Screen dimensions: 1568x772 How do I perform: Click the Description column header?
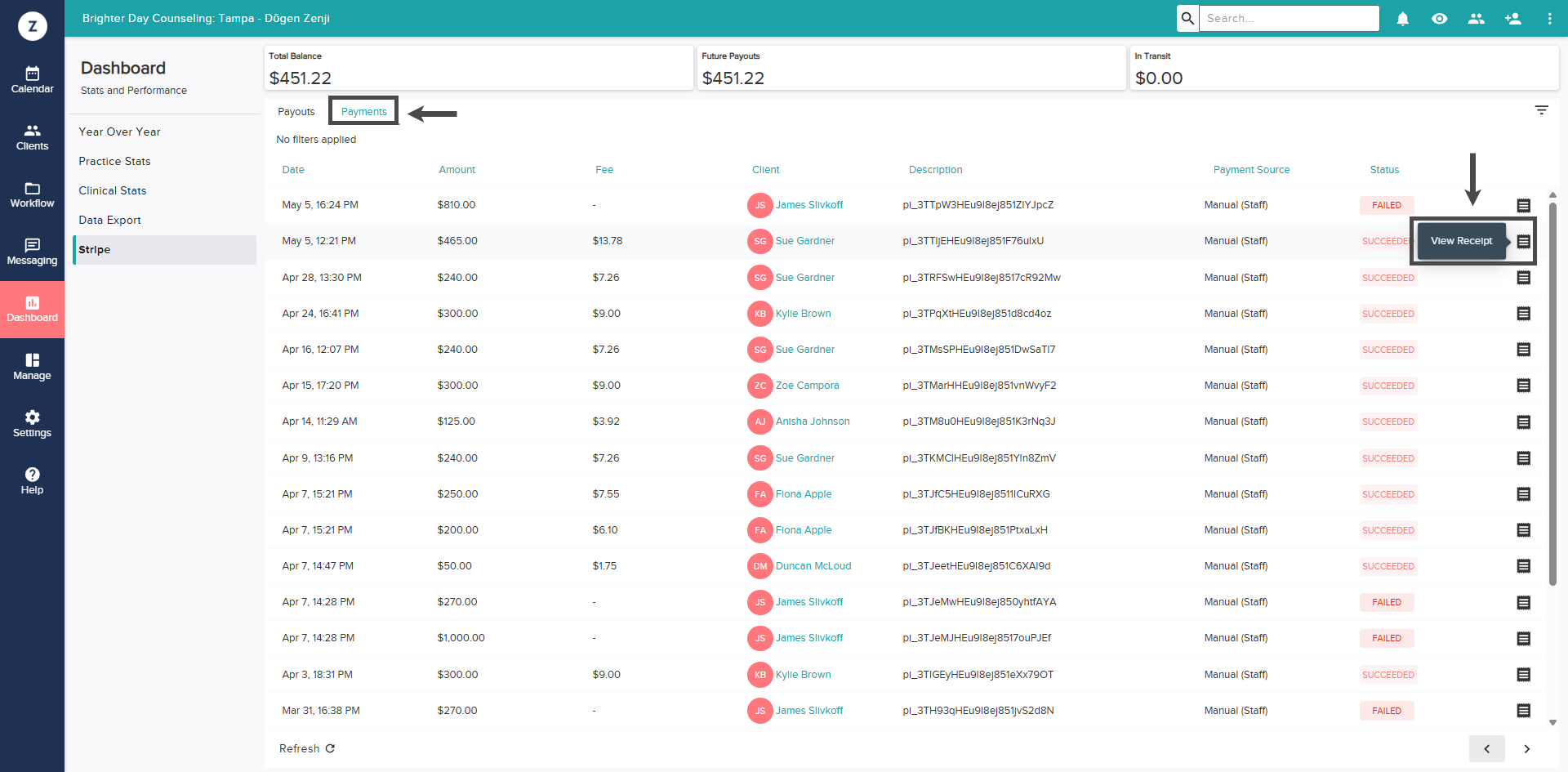936,170
